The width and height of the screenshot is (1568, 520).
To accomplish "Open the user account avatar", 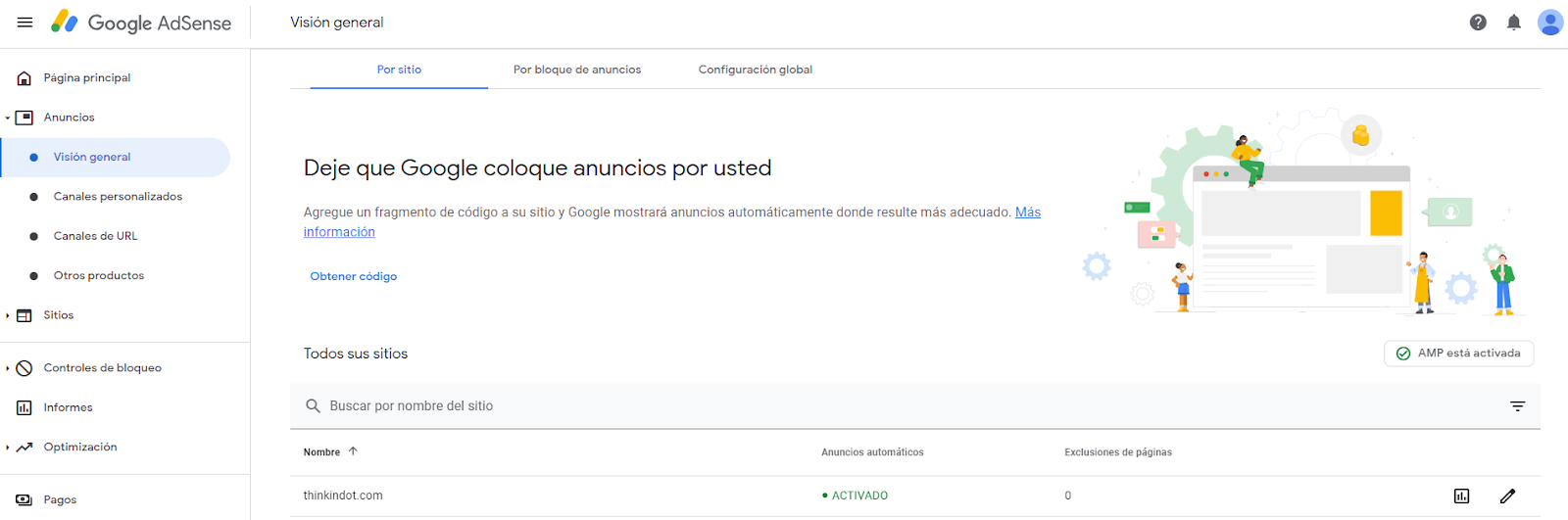I will [x=1549, y=23].
